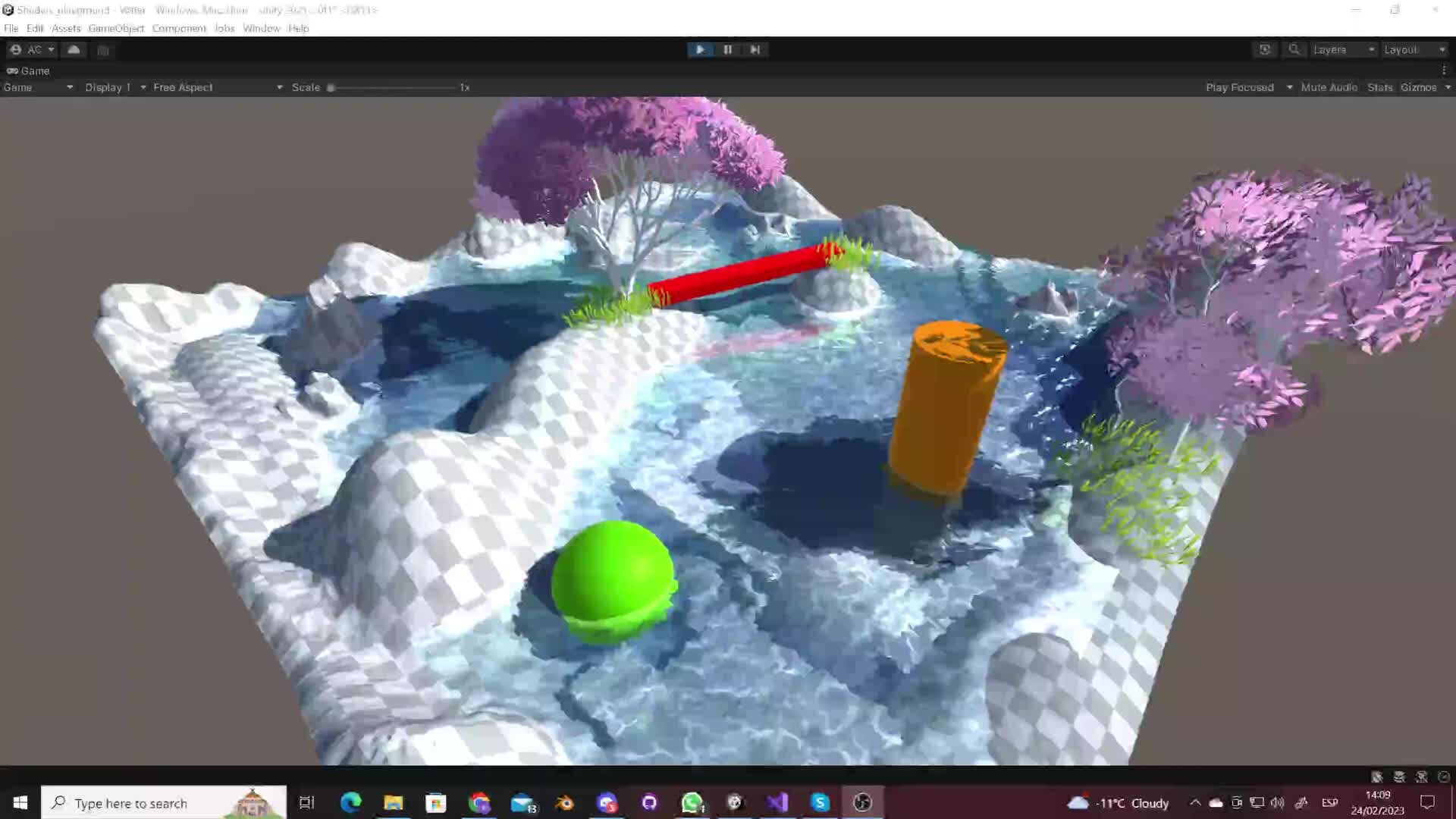Open the Gizmos dropdown arrow

1447,87
